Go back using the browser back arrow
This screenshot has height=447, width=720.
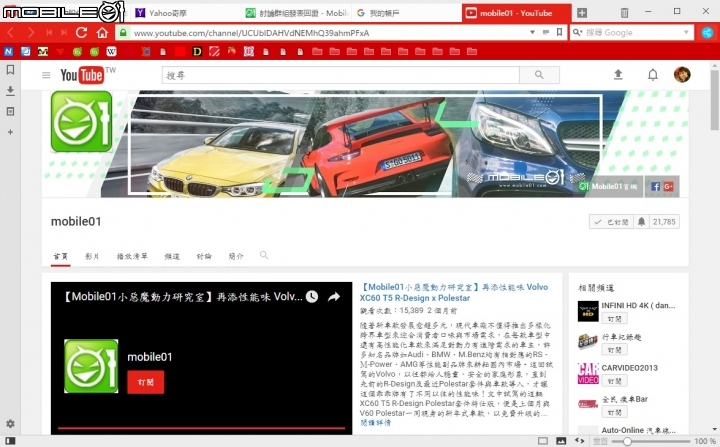click(x=11, y=33)
